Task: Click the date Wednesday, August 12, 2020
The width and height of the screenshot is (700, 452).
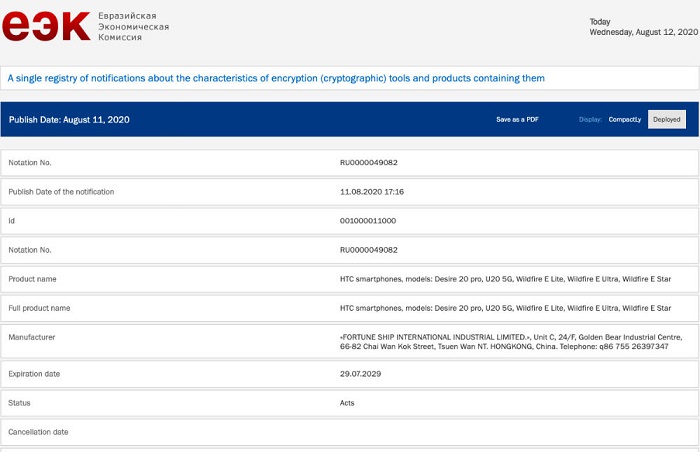Action: (643, 32)
